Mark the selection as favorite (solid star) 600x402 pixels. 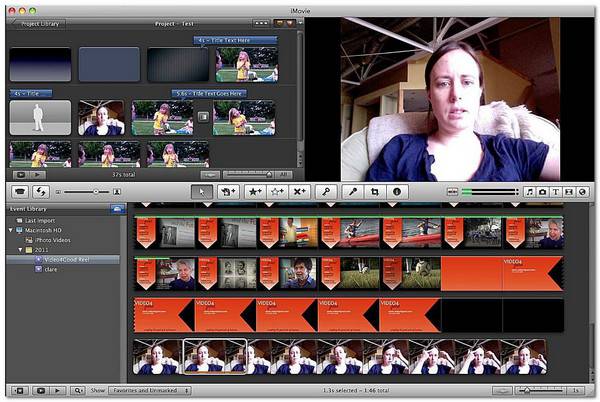[254, 192]
